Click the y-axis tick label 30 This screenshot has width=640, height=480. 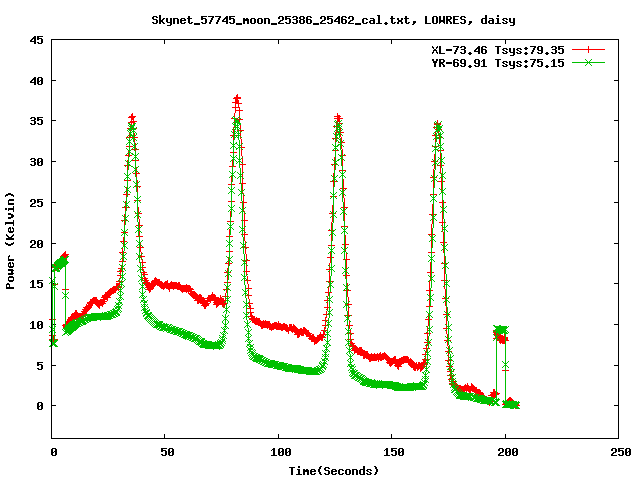tap(36, 162)
